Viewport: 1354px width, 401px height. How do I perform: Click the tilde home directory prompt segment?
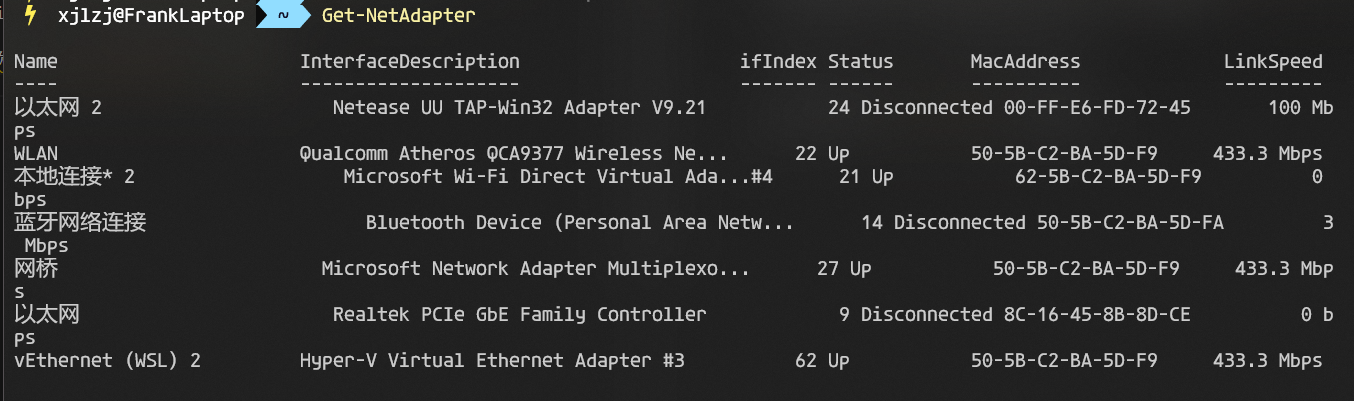coord(284,16)
